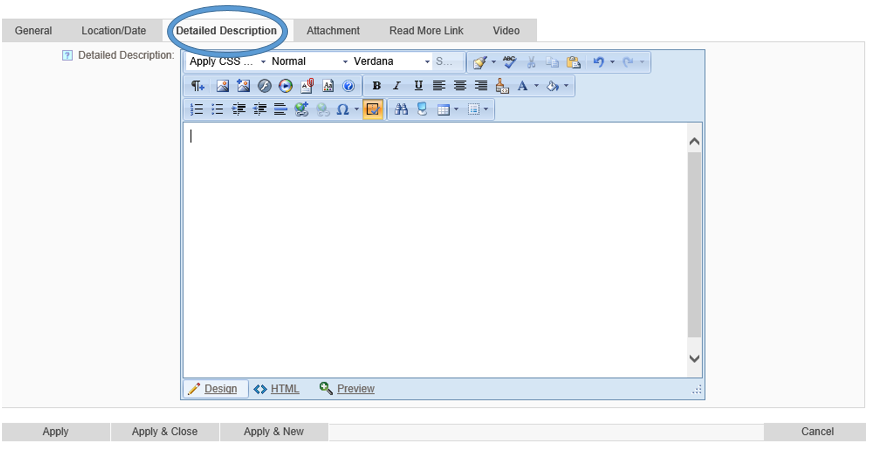
Task: Click the font color A icon
Action: pos(522,85)
